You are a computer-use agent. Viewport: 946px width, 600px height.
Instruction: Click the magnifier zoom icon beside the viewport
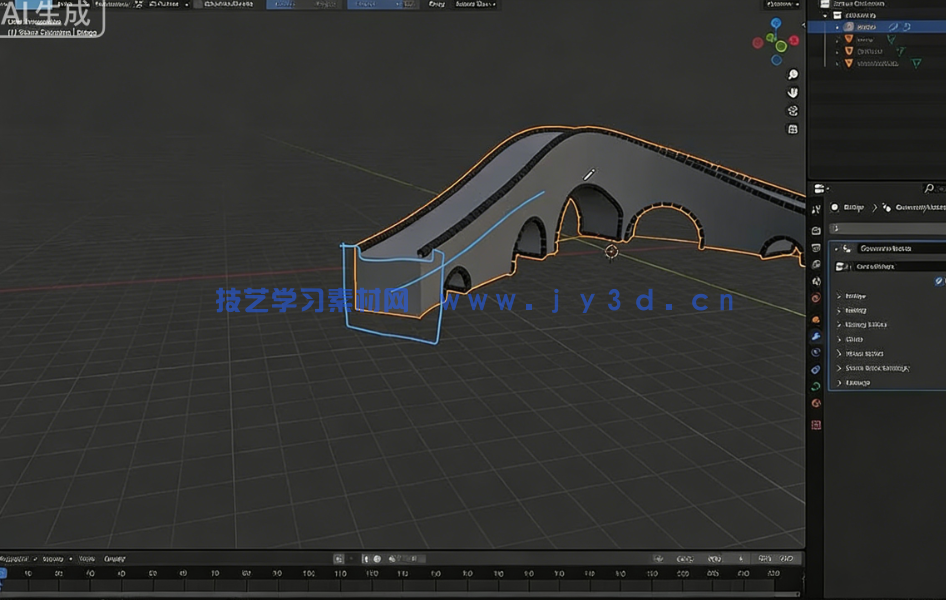click(793, 73)
